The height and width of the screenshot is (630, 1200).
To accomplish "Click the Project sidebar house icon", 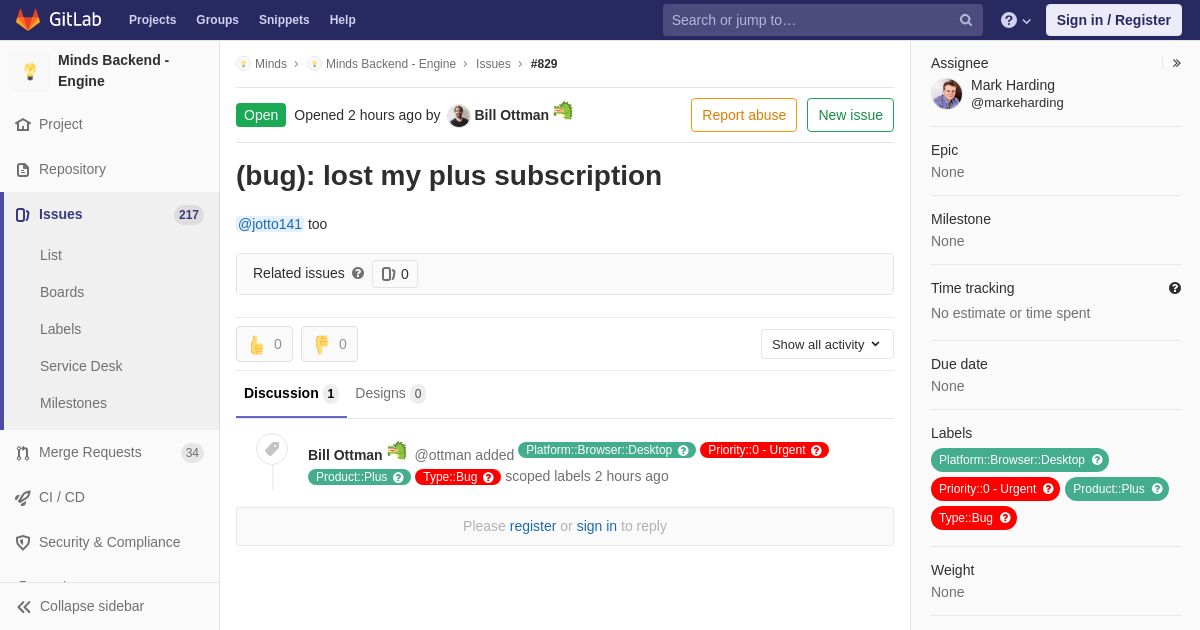I will click(23, 125).
